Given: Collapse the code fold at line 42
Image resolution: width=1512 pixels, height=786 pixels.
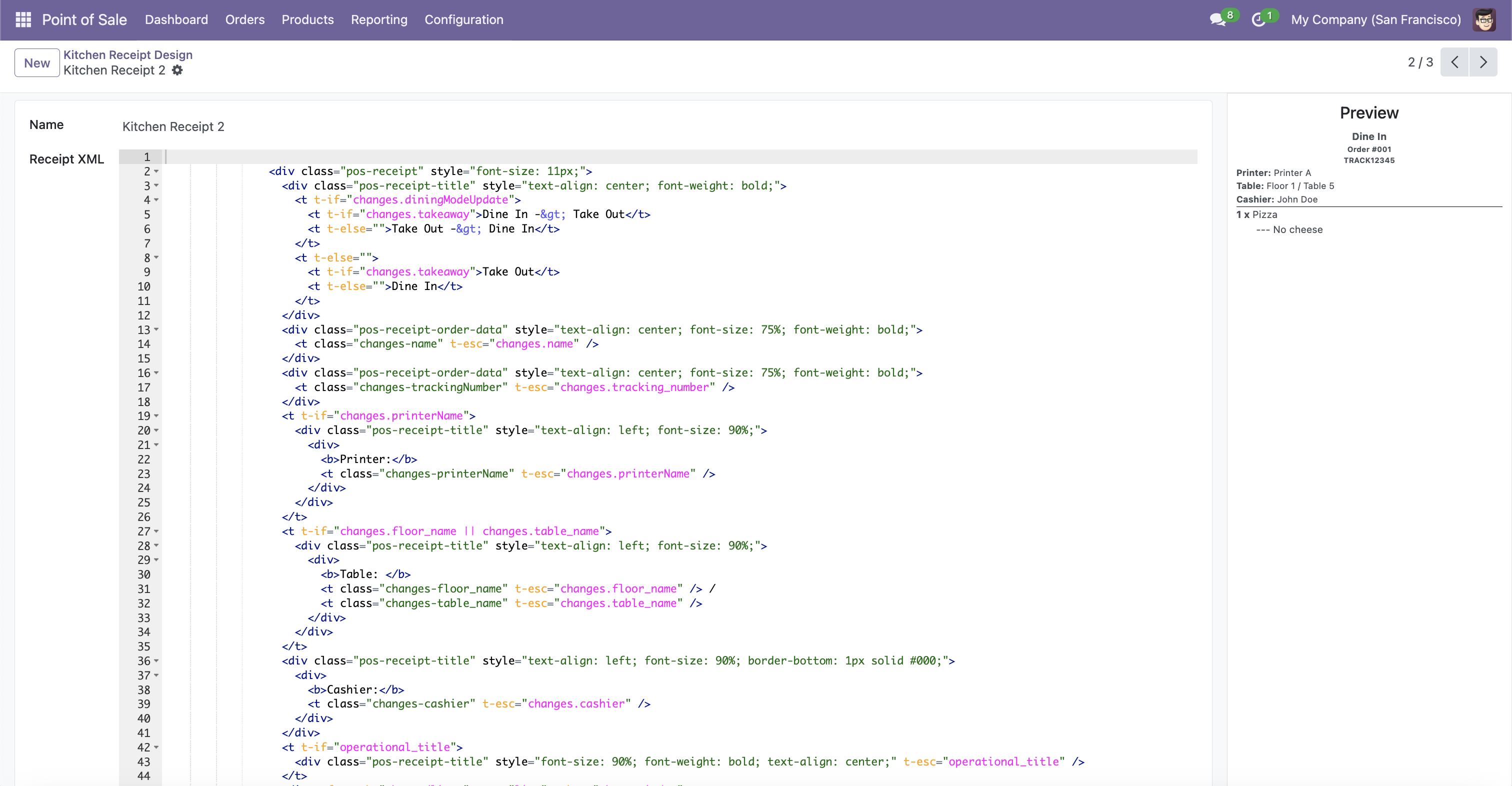Looking at the screenshot, I should pos(156,747).
